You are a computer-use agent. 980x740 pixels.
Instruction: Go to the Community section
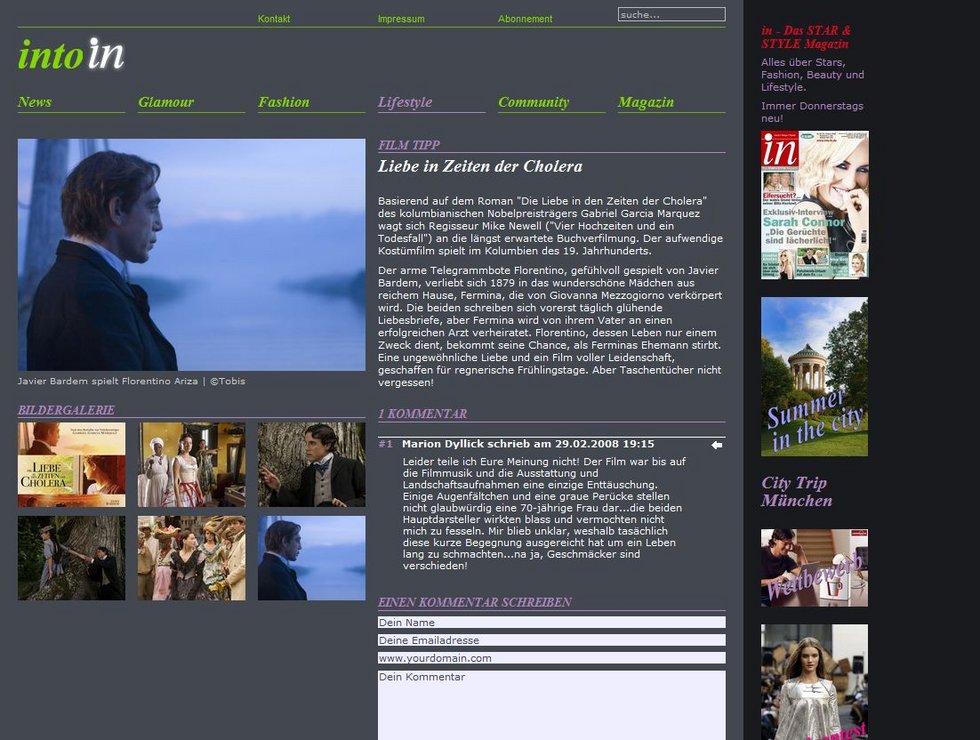534,102
